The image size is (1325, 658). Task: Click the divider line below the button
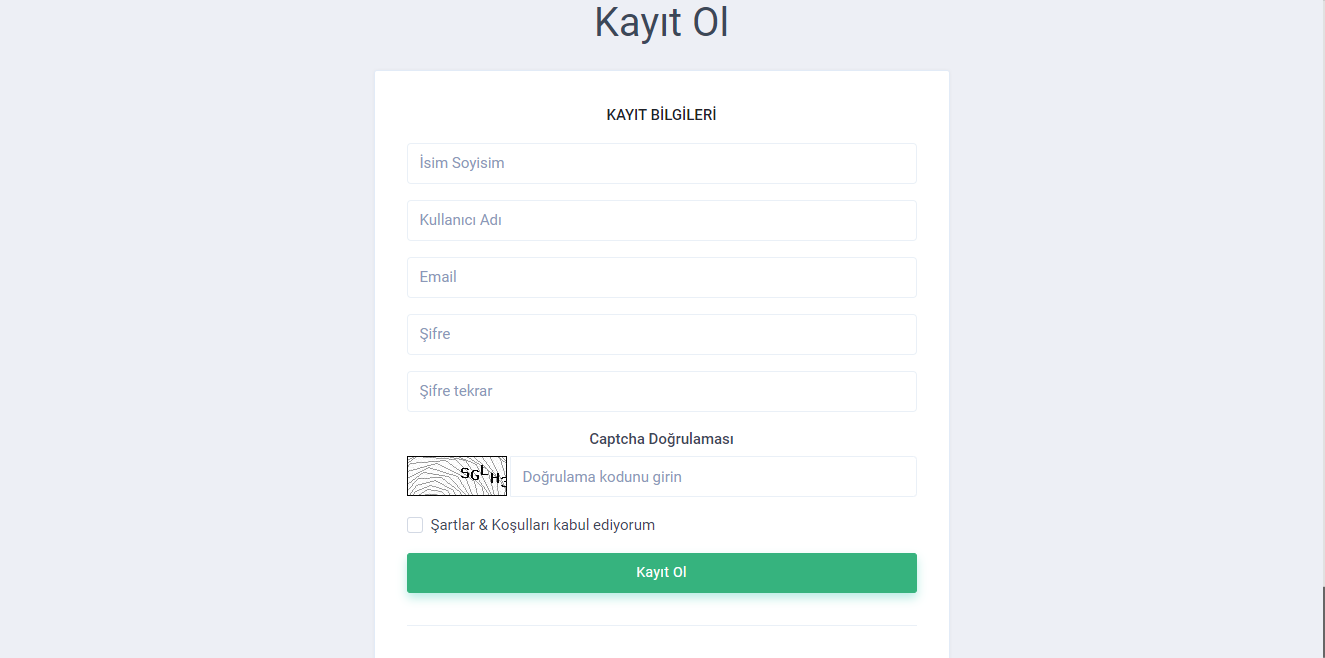point(661,625)
